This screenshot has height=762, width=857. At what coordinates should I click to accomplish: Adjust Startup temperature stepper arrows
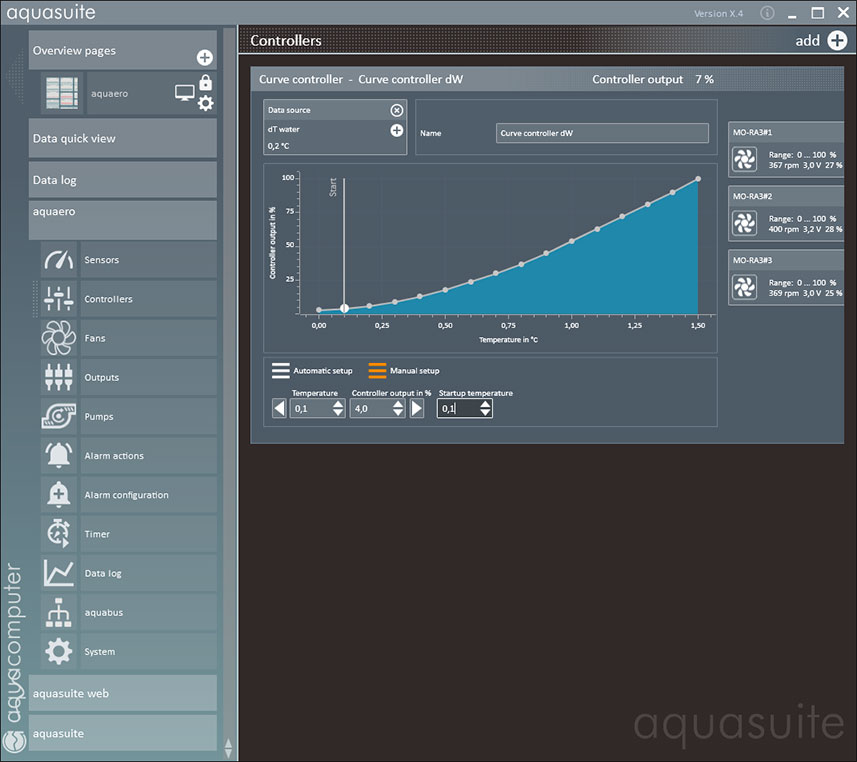pyautogui.click(x=485, y=408)
